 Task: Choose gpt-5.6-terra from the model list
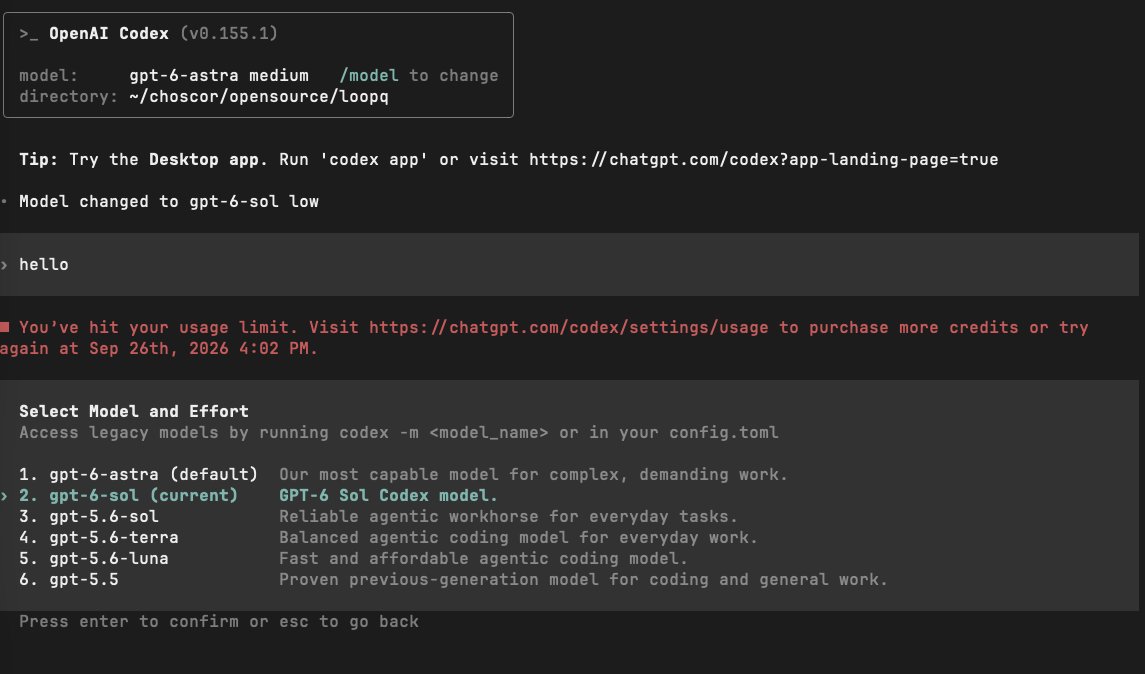tap(99, 538)
